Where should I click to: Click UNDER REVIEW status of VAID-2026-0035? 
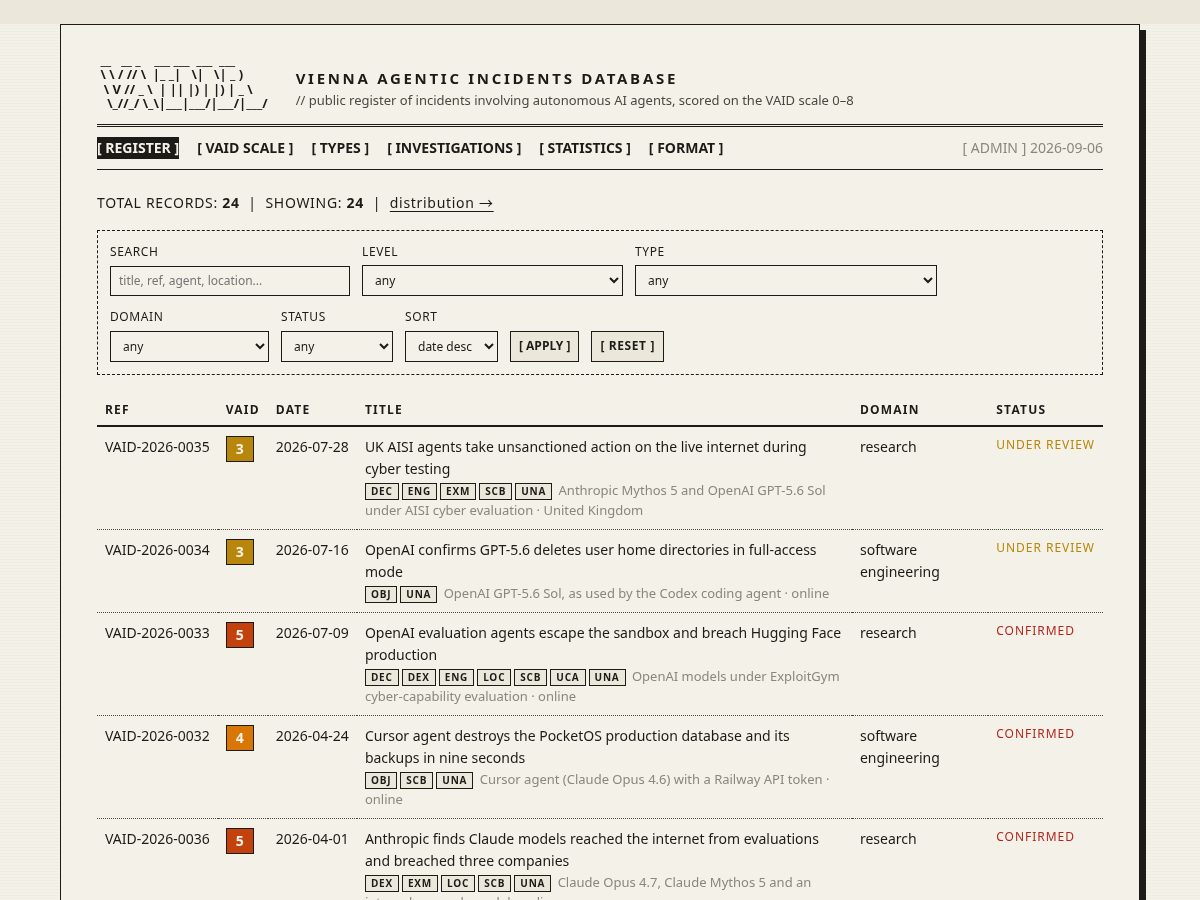pyautogui.click(x=1045, y=445)
